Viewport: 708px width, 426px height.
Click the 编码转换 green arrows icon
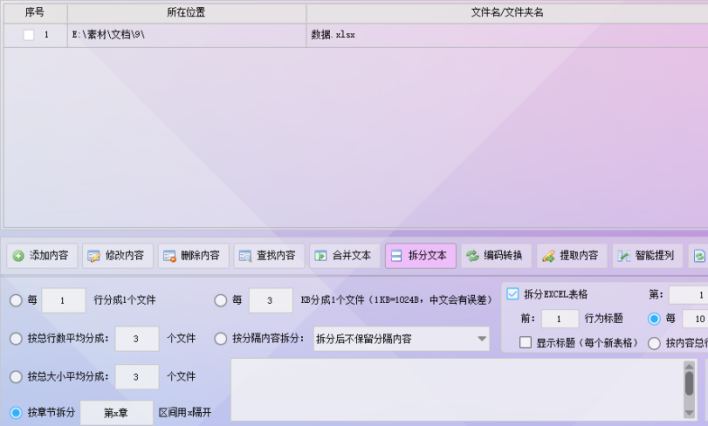coord(472,256)
